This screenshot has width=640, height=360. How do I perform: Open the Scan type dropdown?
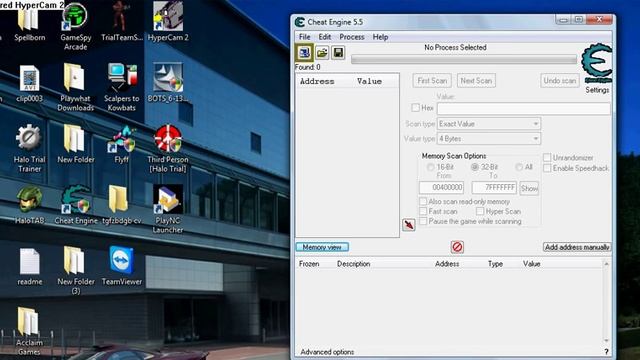coord(489,124)
